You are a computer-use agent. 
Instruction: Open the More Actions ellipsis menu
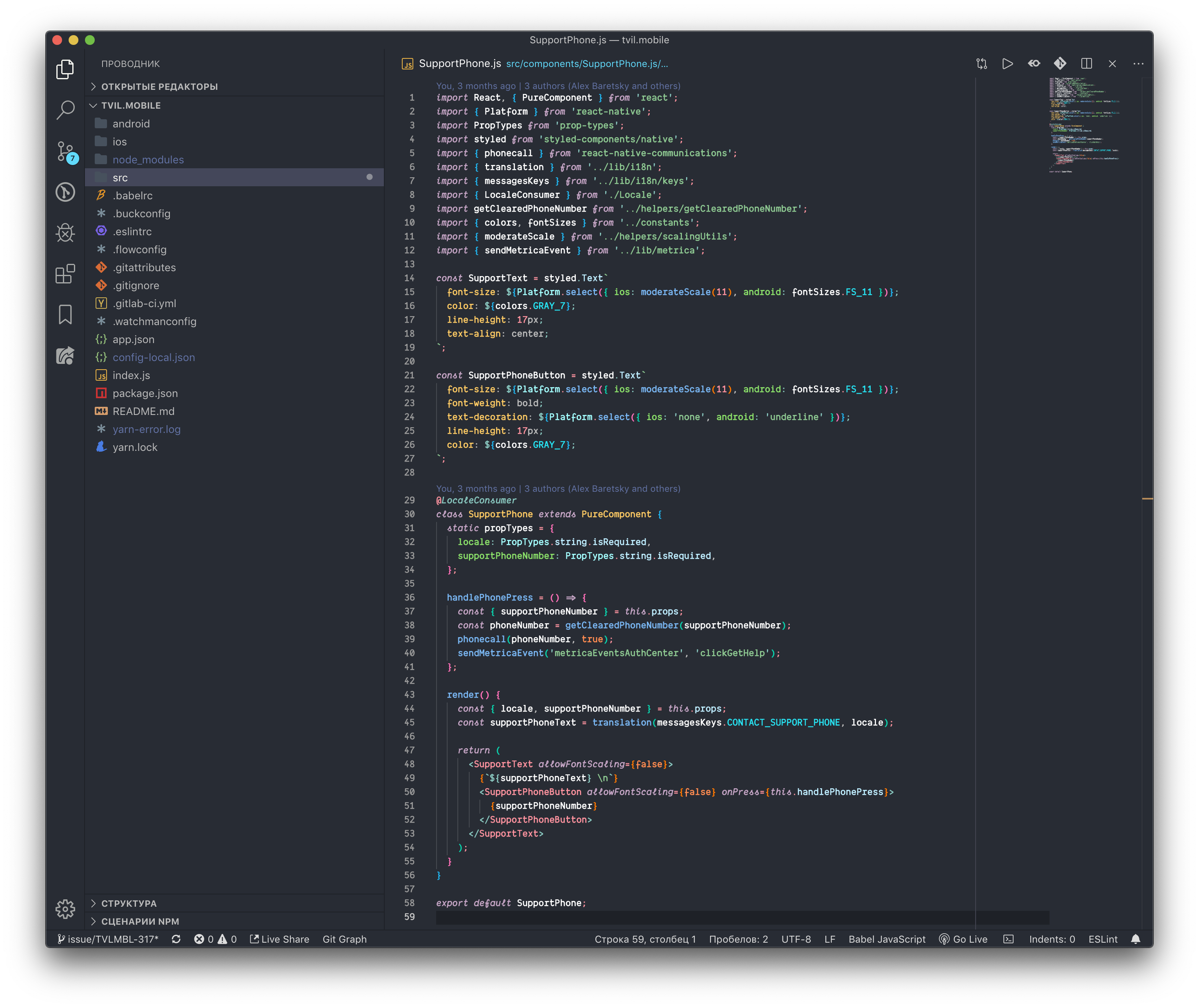point(1138,63)
